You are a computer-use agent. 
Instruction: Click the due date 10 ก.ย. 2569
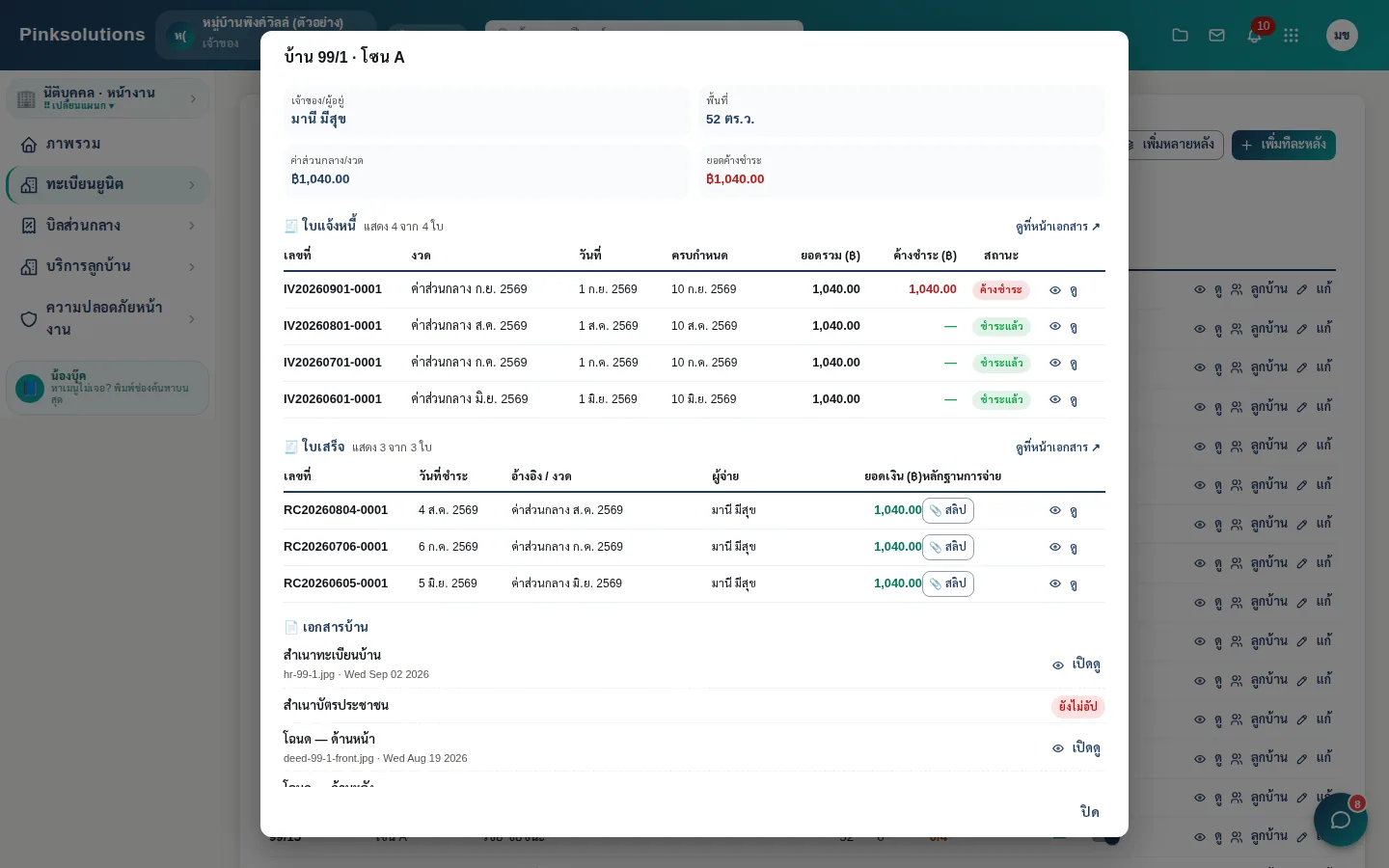click(704, 289)
